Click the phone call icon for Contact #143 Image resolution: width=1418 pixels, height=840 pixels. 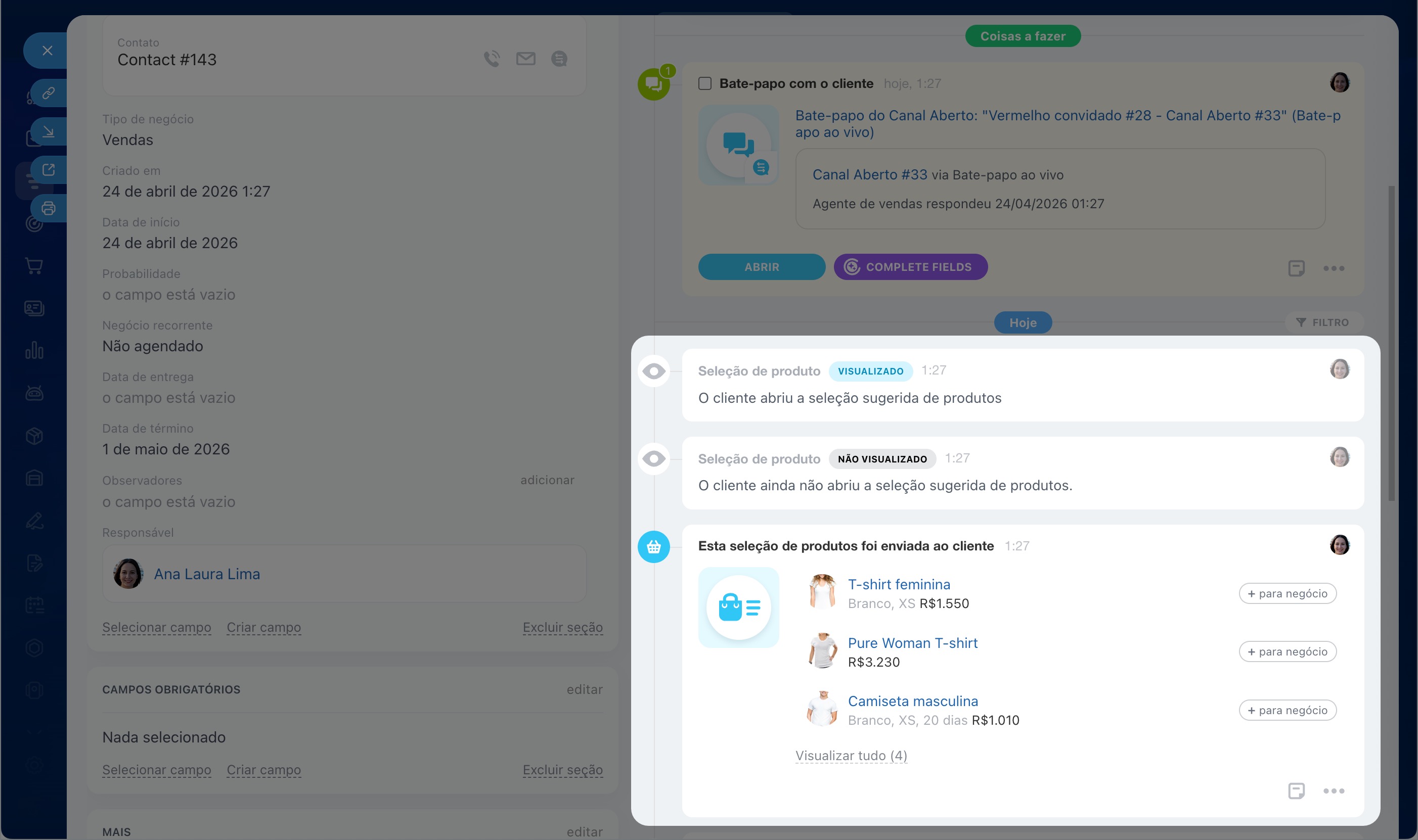click(x=492, y=59)
